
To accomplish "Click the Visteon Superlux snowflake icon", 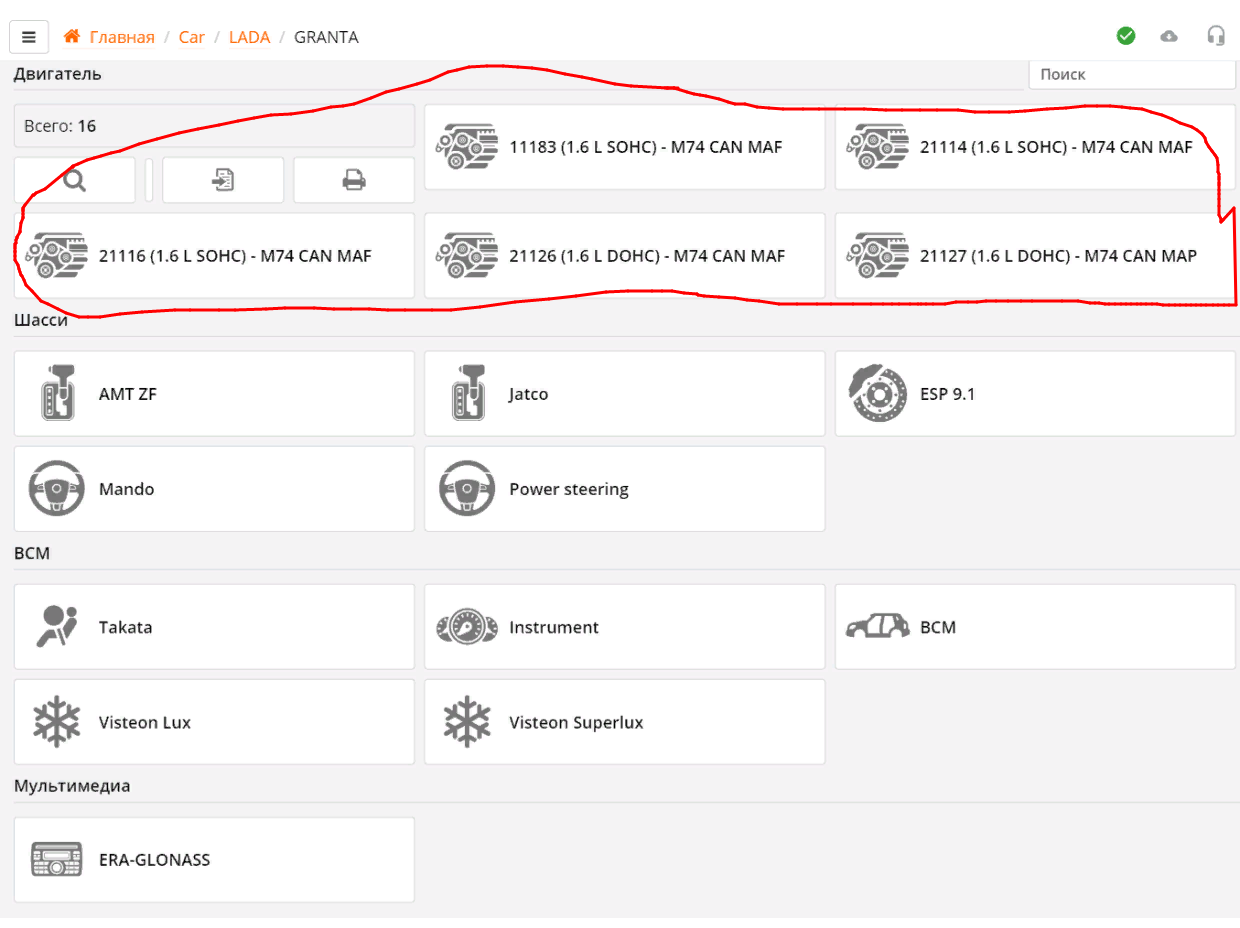I will 467,722.
